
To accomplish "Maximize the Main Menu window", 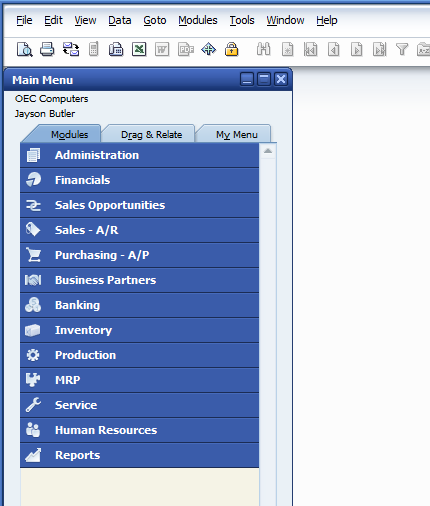I will 264,79.
